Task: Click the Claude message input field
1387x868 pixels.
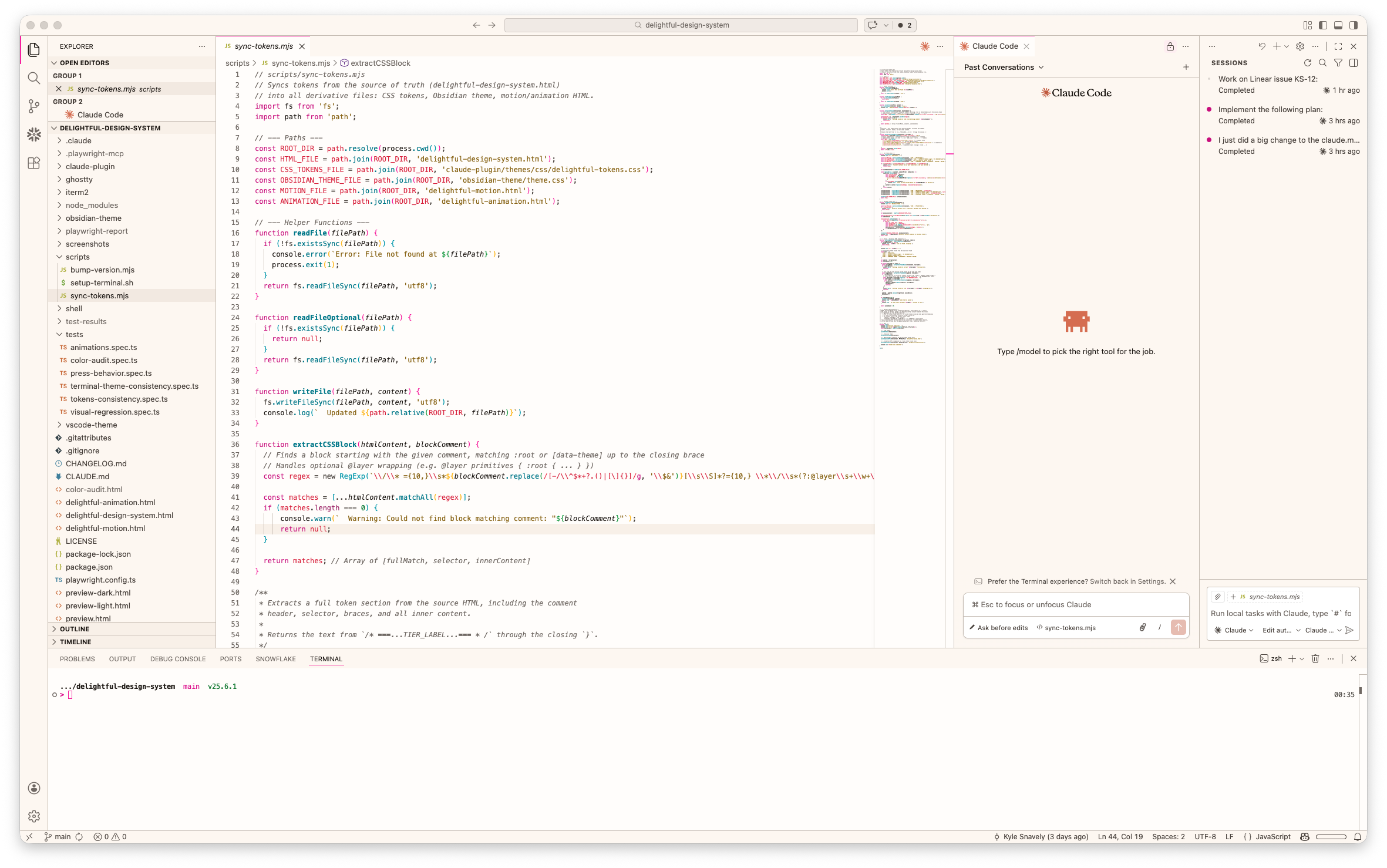Action: click(x=1075, y=604)
